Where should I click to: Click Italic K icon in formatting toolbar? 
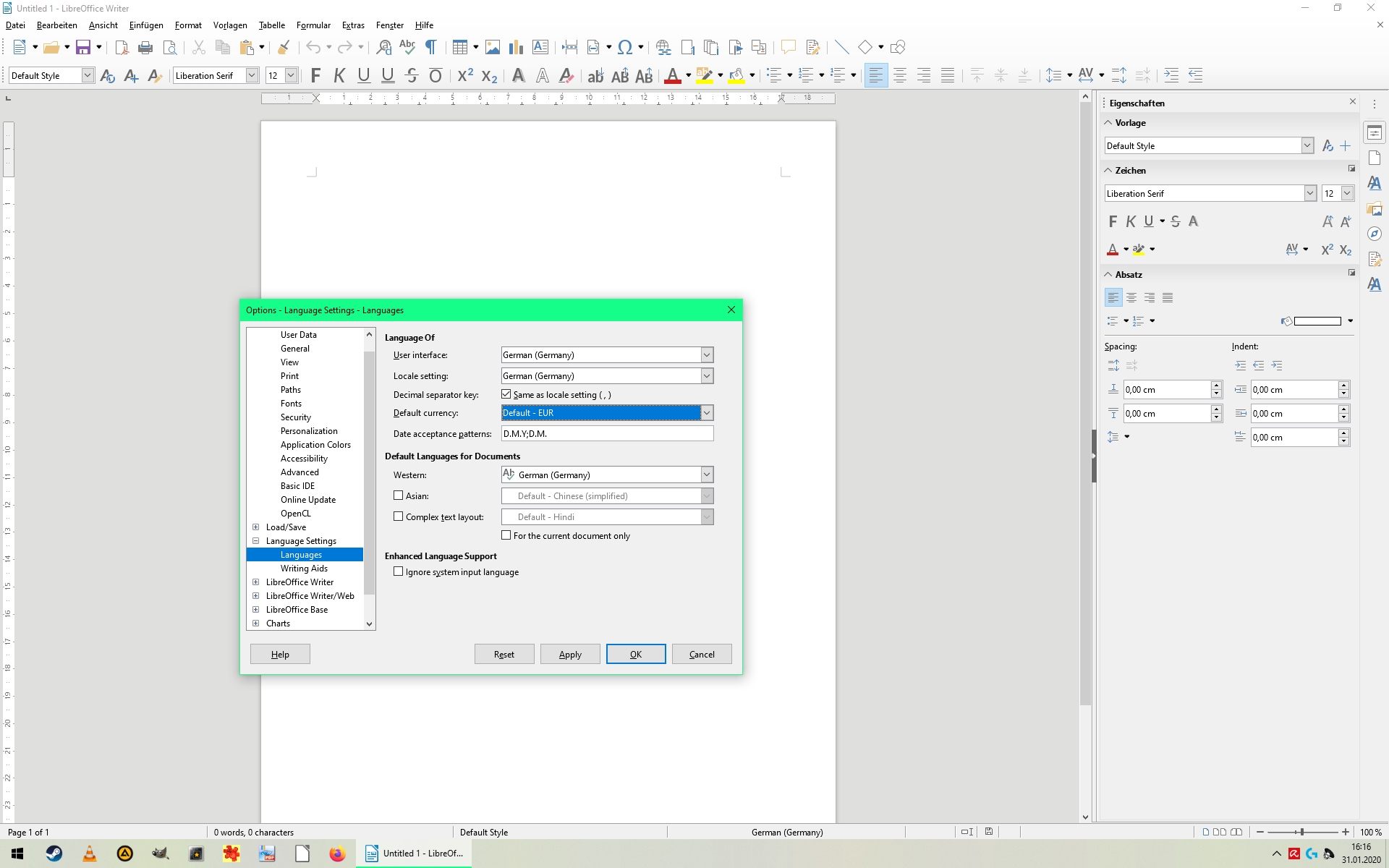click(339, 75)
